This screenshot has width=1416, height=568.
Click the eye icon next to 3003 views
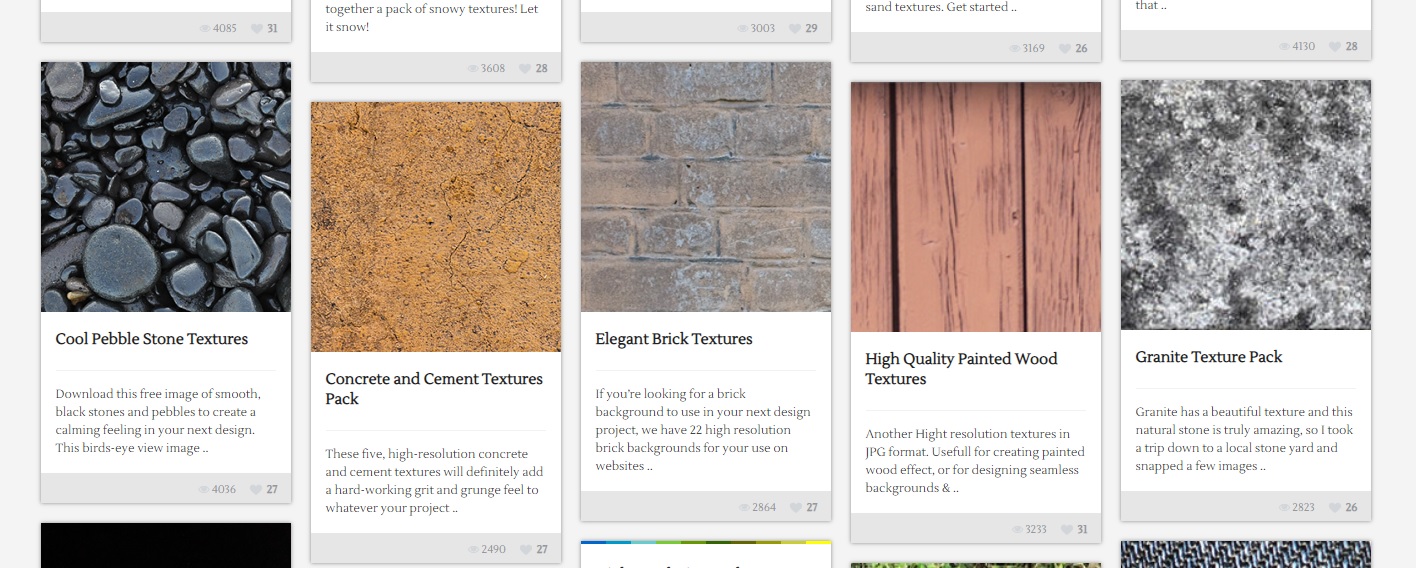[744, 29]
